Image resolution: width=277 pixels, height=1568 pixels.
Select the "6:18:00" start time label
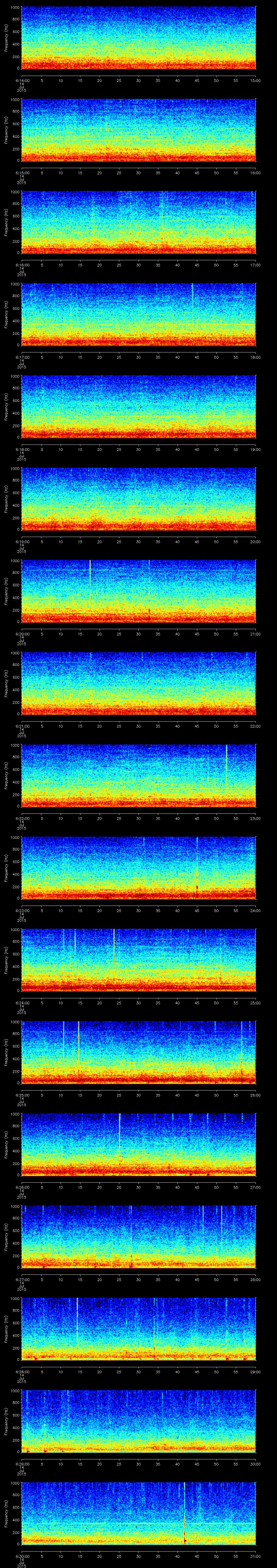pyautogui.click(x=22, y=449)
